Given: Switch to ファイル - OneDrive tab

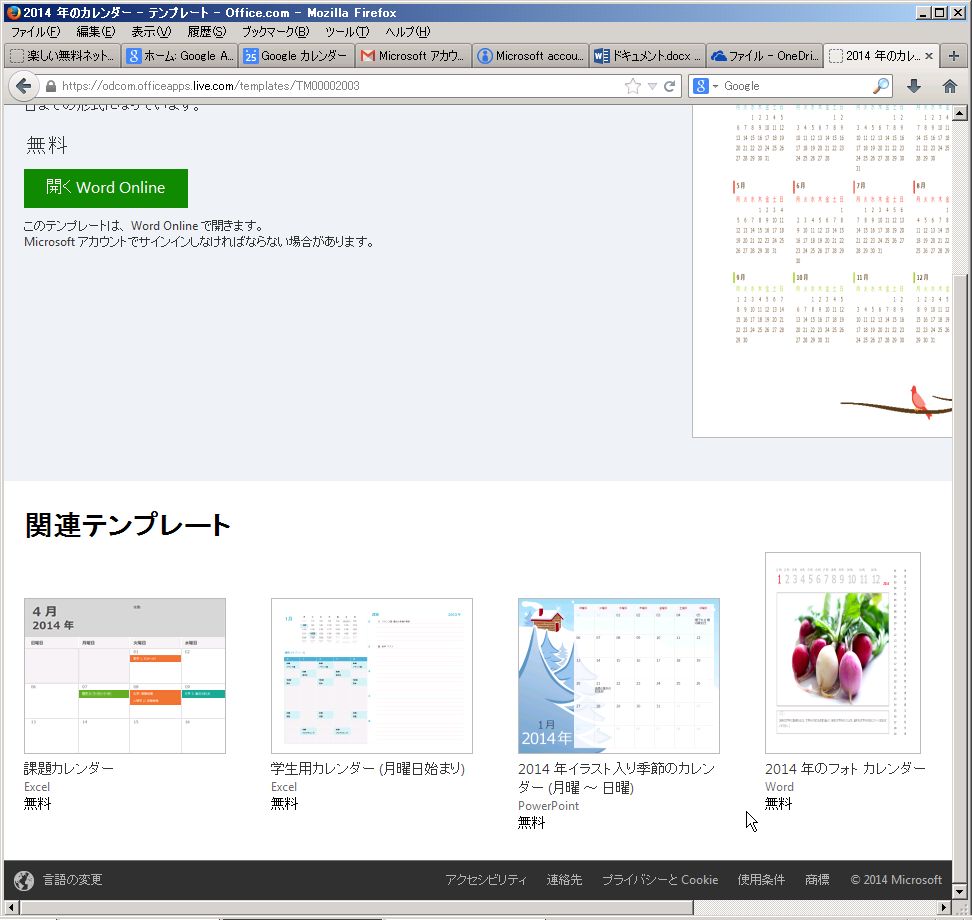Looking at the screenshot, I should pyautogui.click(x=766, y=56).
